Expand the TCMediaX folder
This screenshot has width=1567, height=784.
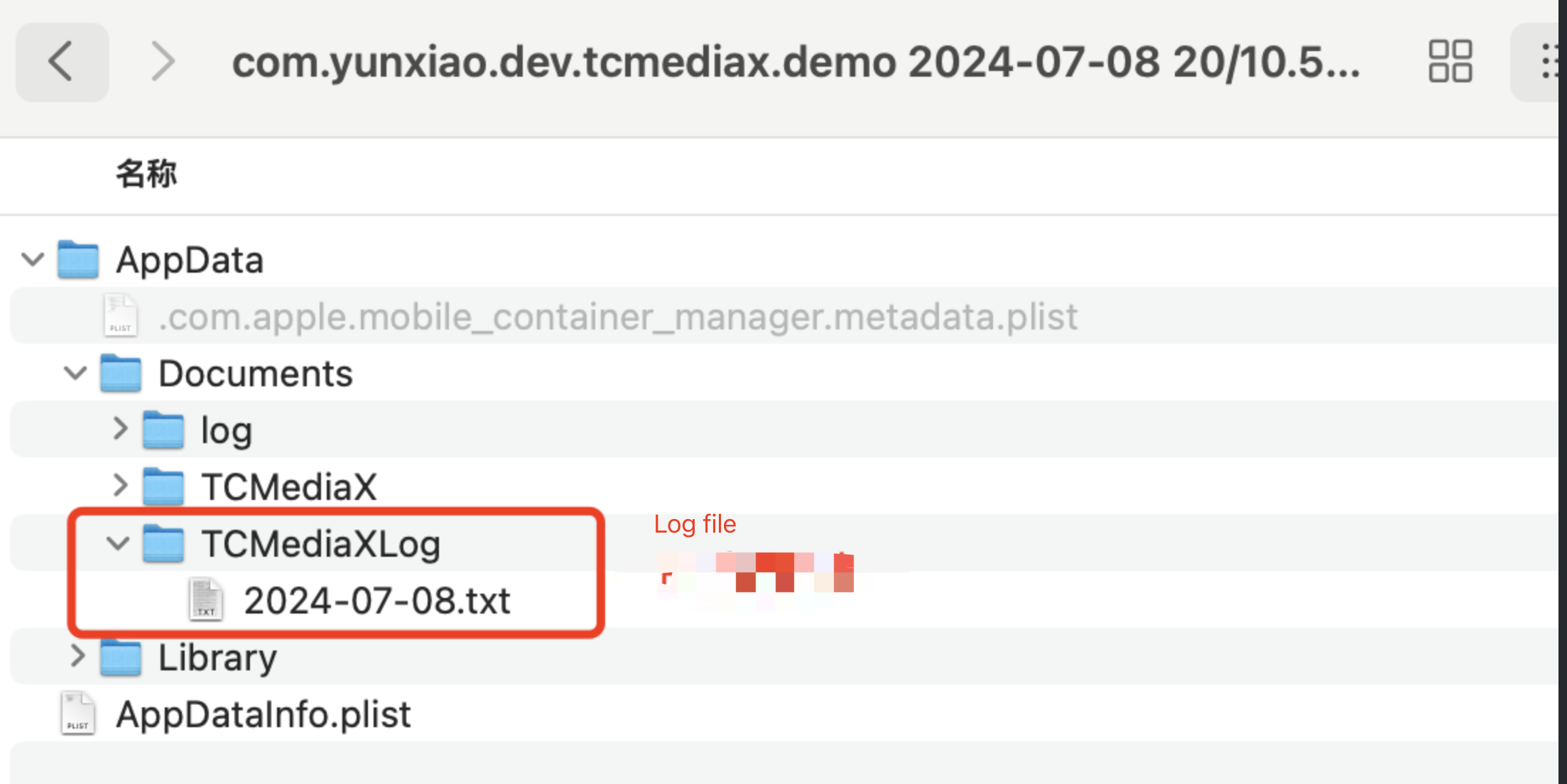[119, 486]
